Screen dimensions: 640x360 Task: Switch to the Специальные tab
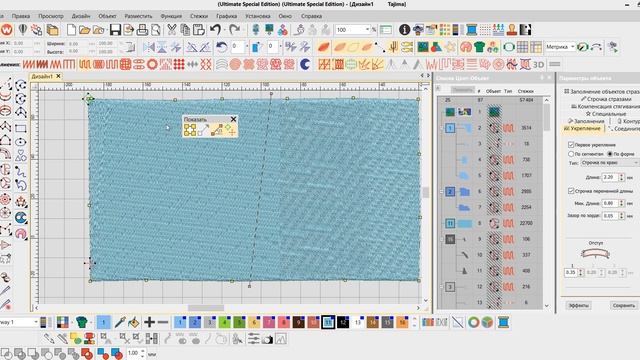[606, 113]
